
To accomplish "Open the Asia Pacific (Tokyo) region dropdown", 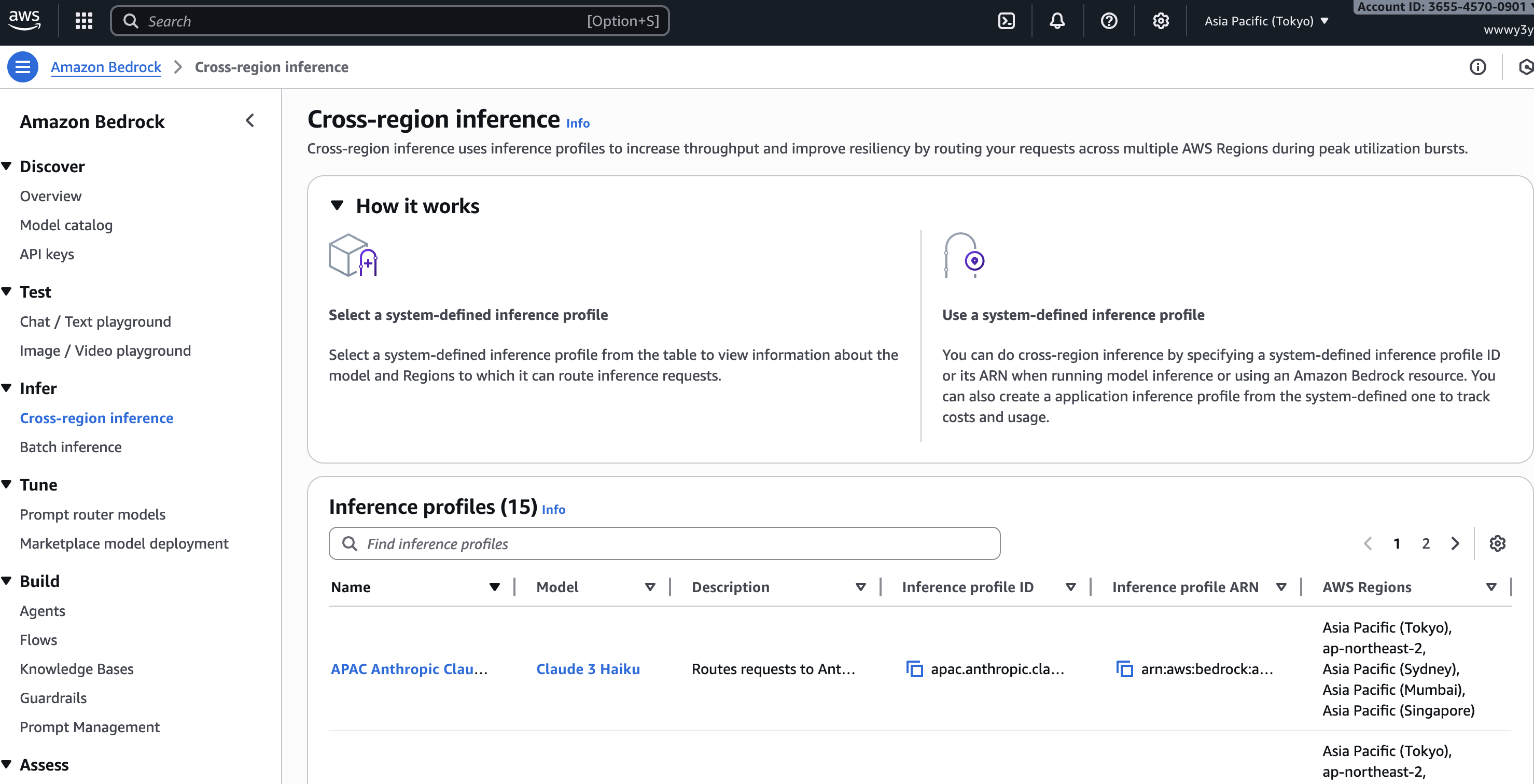I will [x=1265, y=20].
